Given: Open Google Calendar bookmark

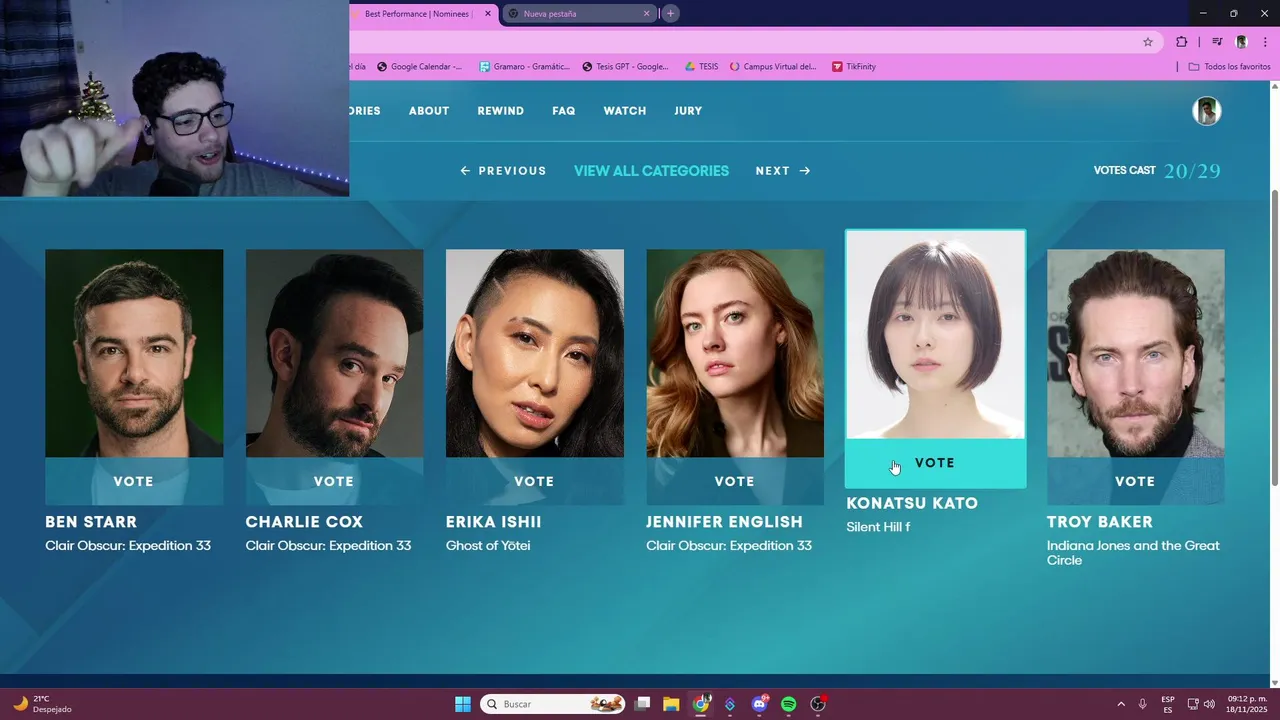Looking at the screenshot, I should coord(420,67).
